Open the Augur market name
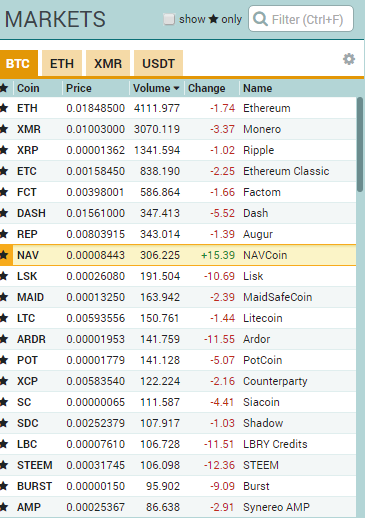The height and width of the screenshot is (525, 365). [x=258, y=234]
